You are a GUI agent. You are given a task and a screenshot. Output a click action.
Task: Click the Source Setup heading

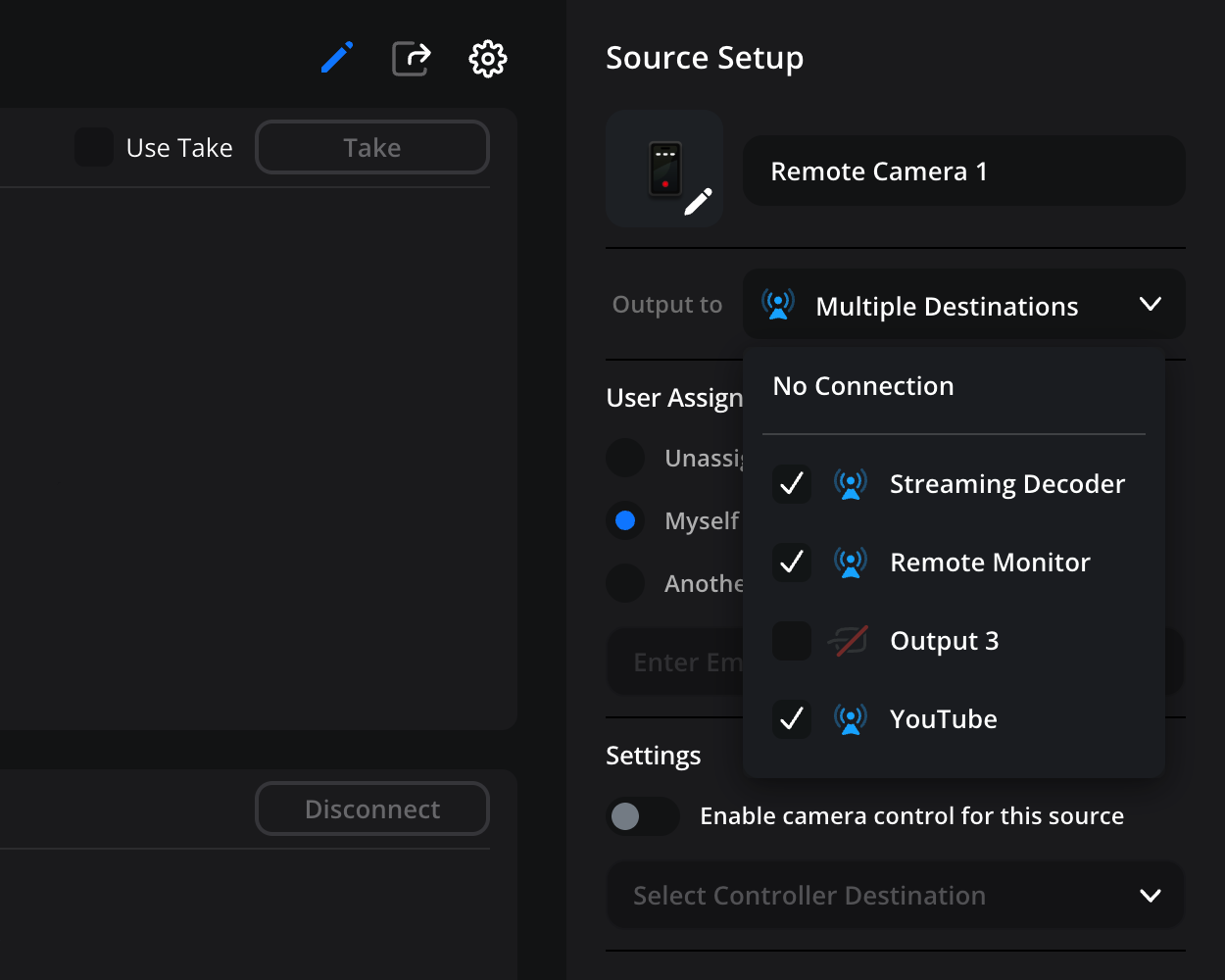705,58
